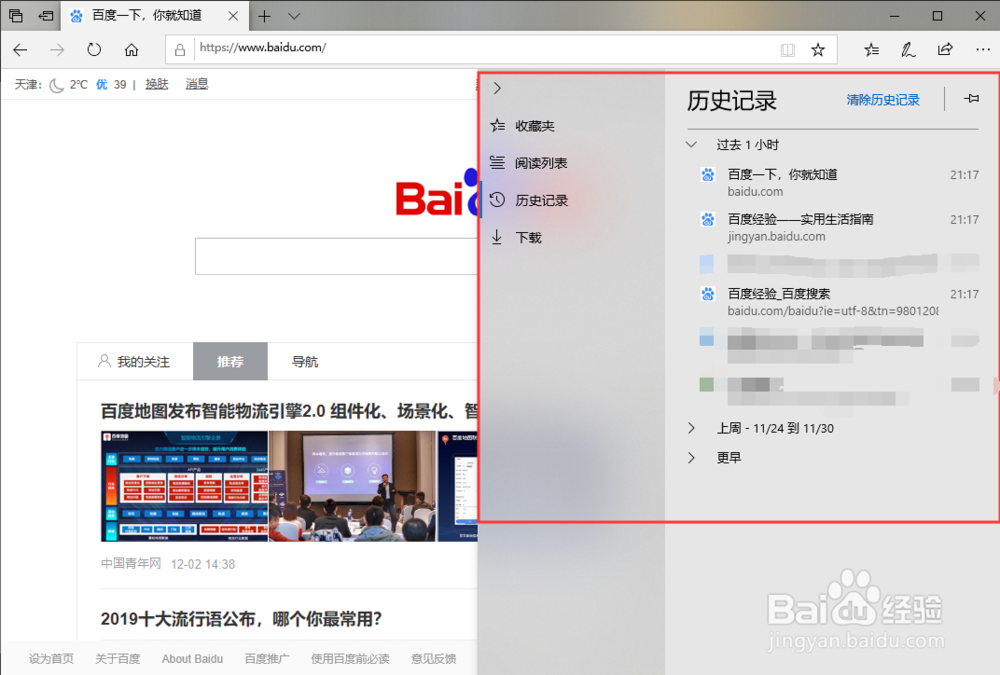Click 关于百度 footer link
The width and height of the screenshot is (1000, 675).
117,658
